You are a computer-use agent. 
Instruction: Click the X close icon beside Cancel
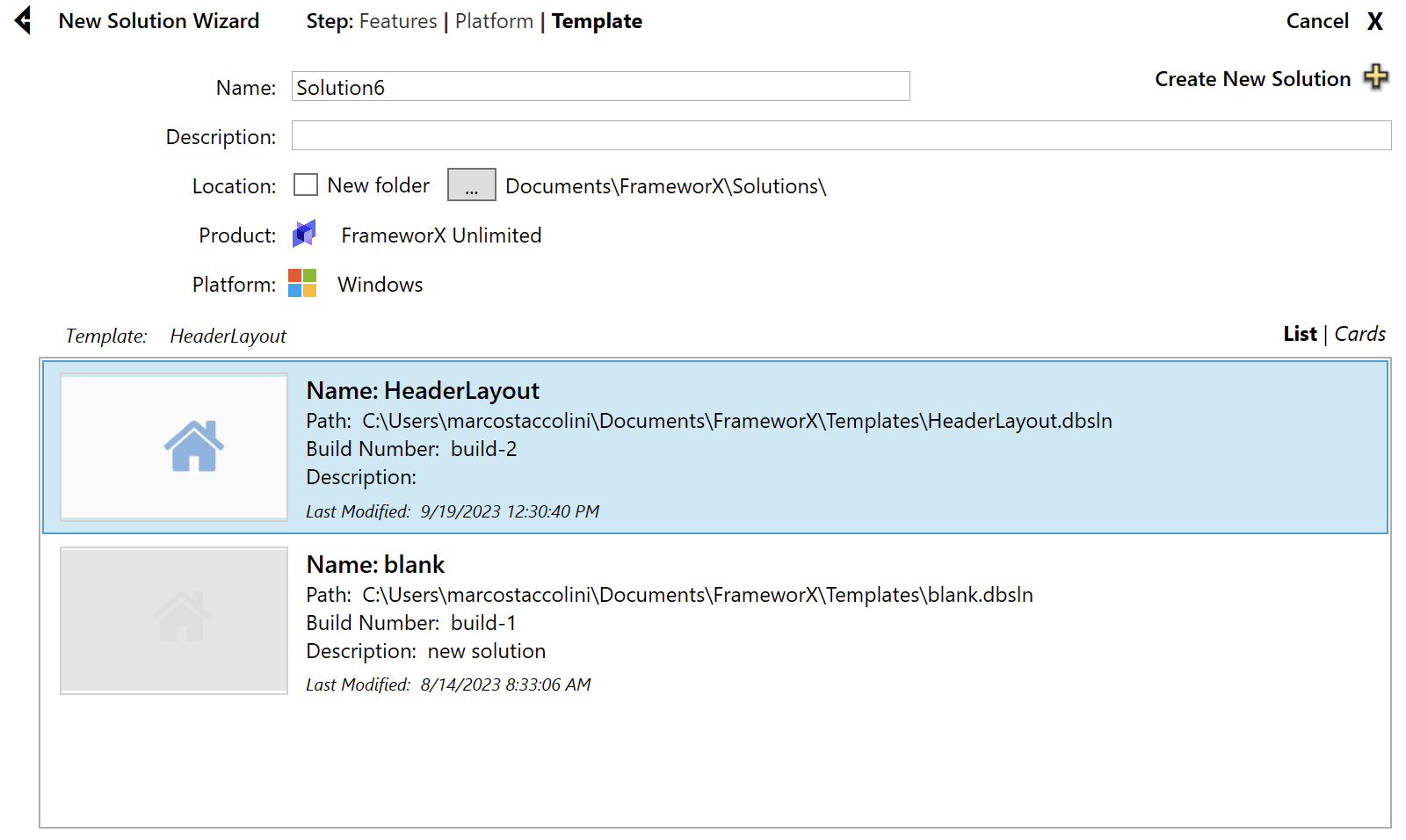tap(1375, 21)
